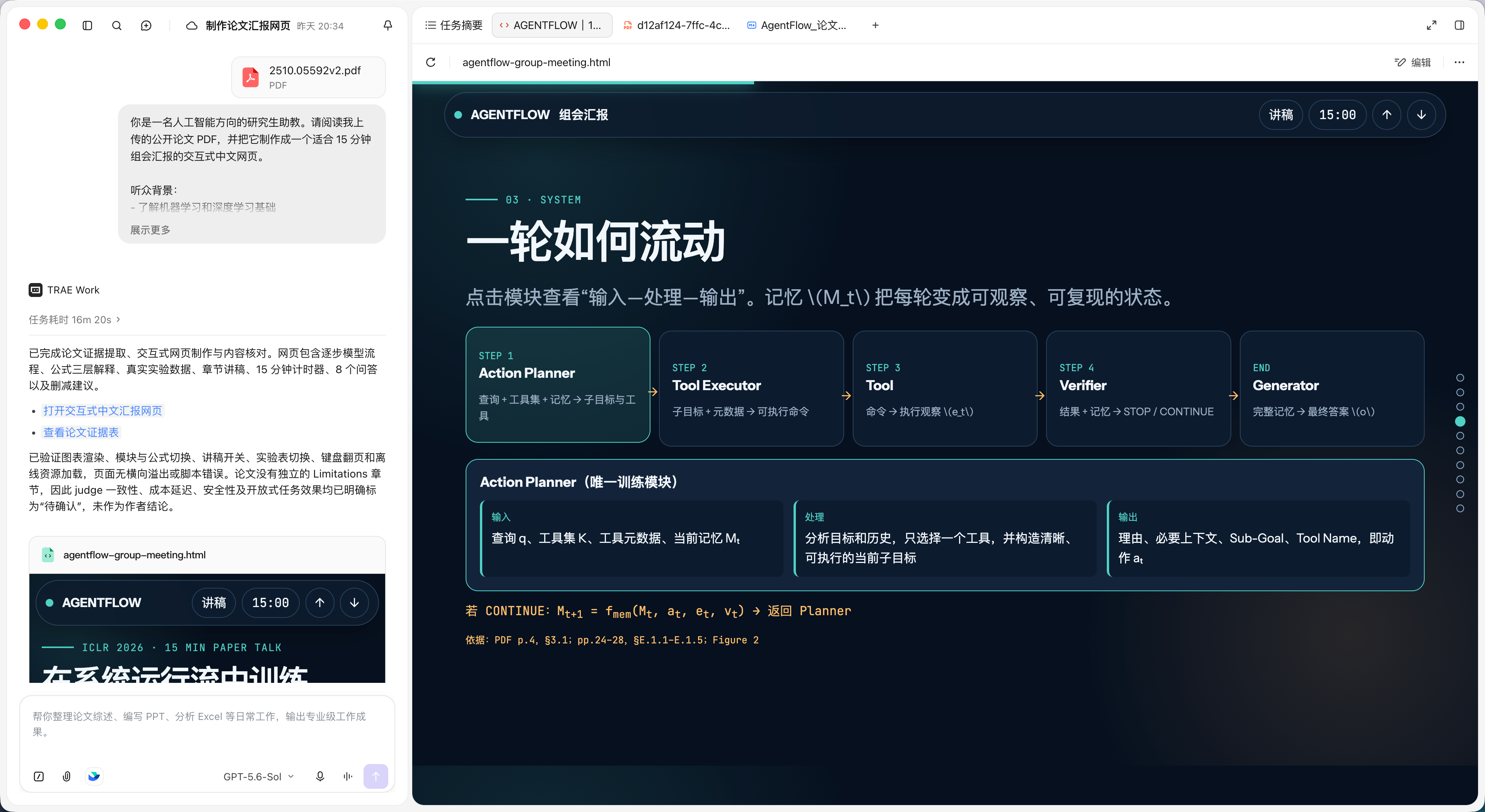Open the search icon in header
The image size is (1485, 812).
(x=116, y=26)
